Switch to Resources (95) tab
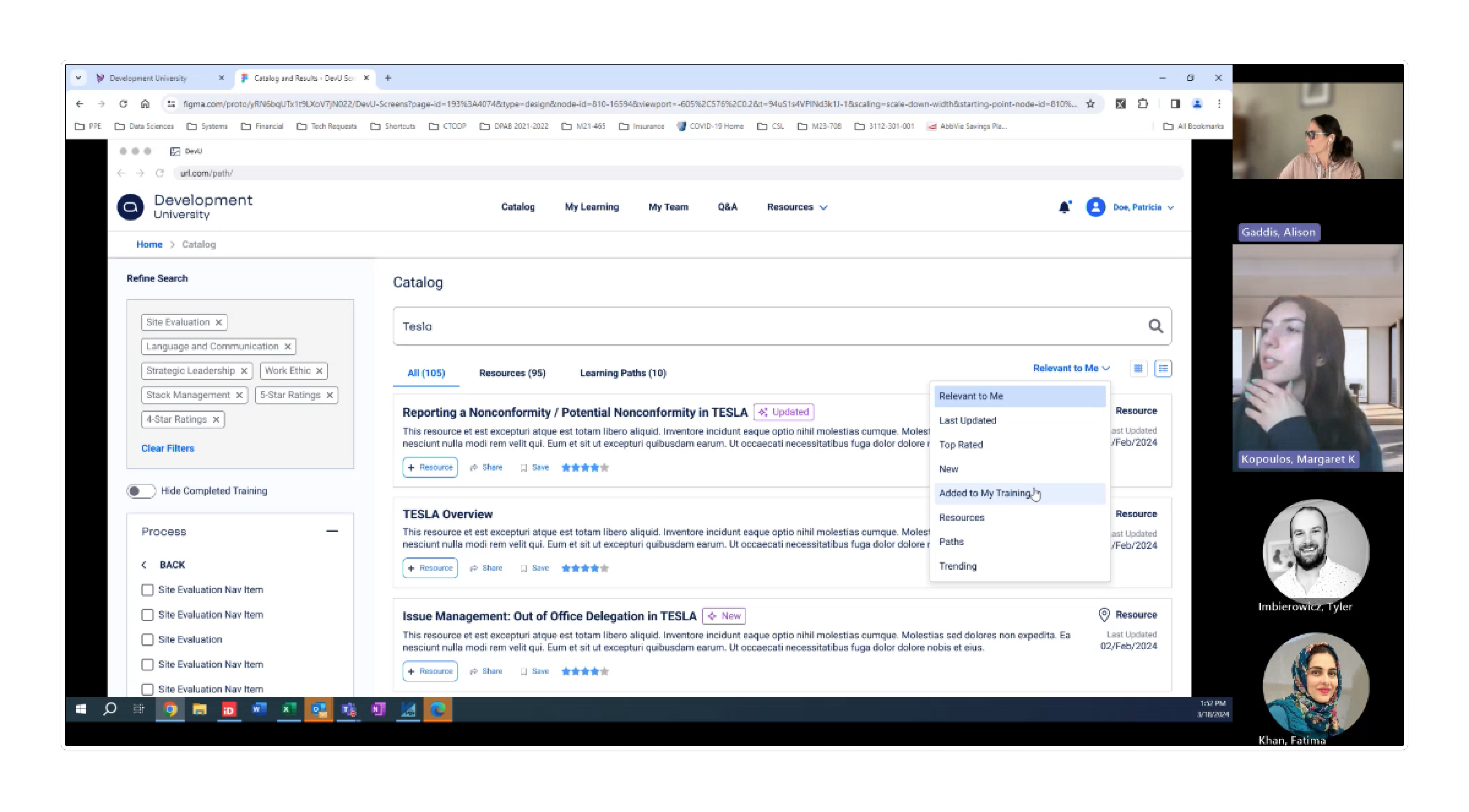 [x=512, y=373]
